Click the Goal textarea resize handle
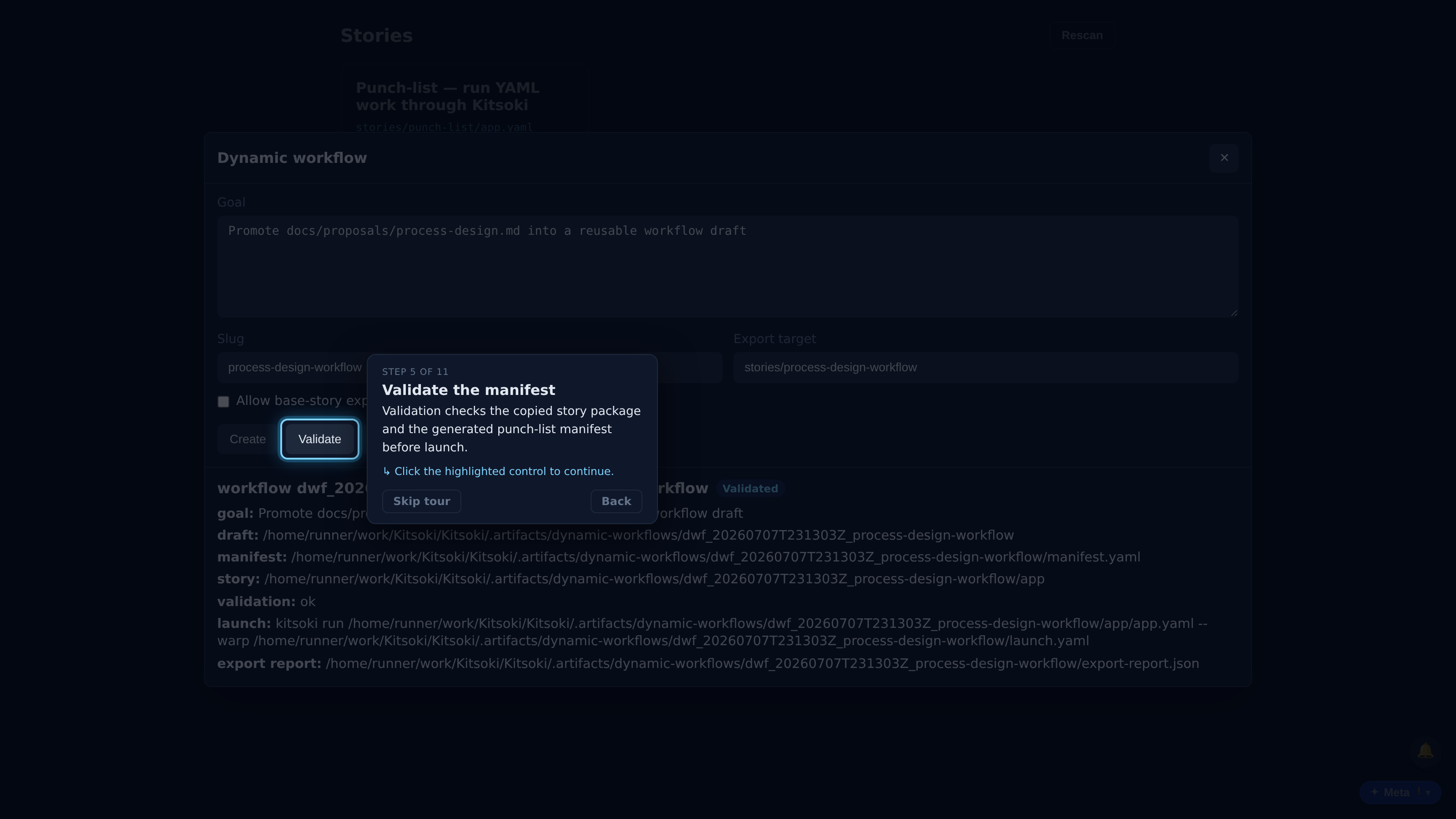The image size is (1456, 819). pos(1234,312)
